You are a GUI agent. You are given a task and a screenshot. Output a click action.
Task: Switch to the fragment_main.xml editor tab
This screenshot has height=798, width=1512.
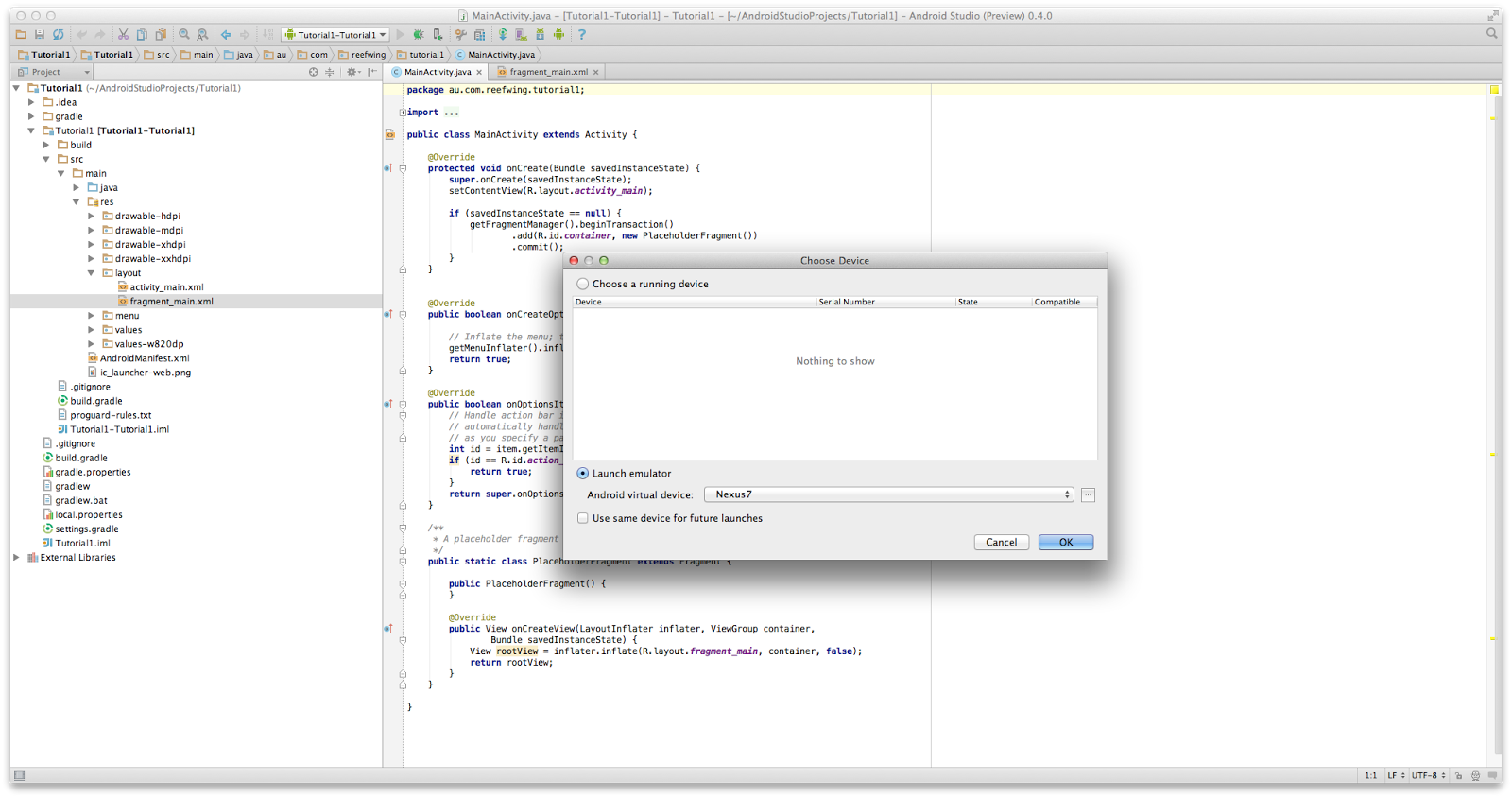pos(548,72)
